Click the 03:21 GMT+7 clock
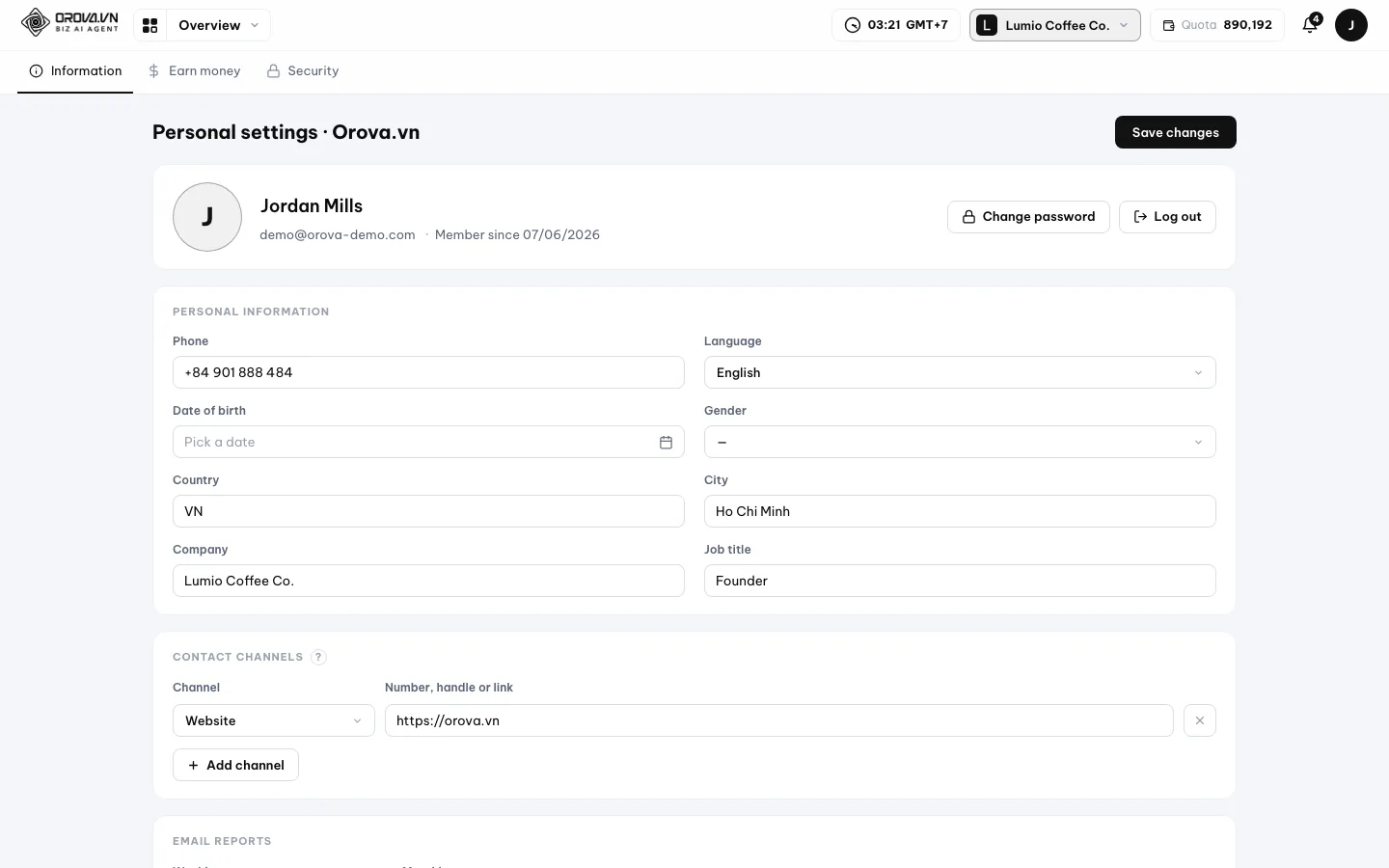 click(x=896, y=25)
